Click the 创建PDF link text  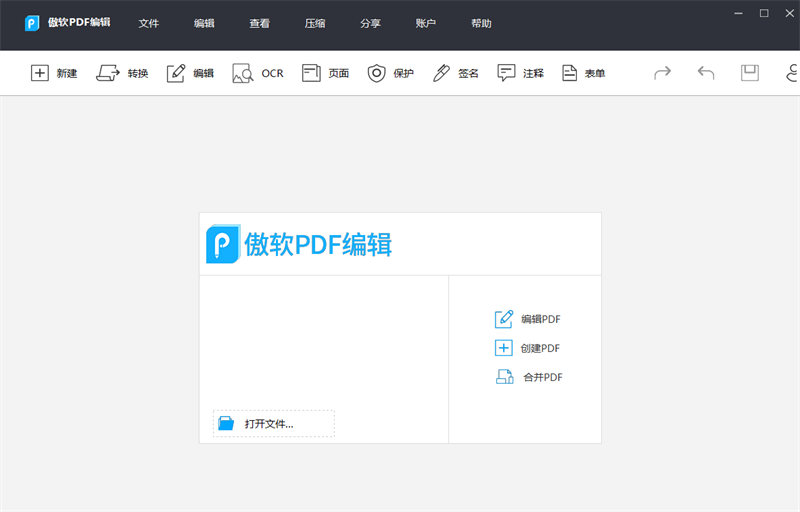[x=540, y=348]
